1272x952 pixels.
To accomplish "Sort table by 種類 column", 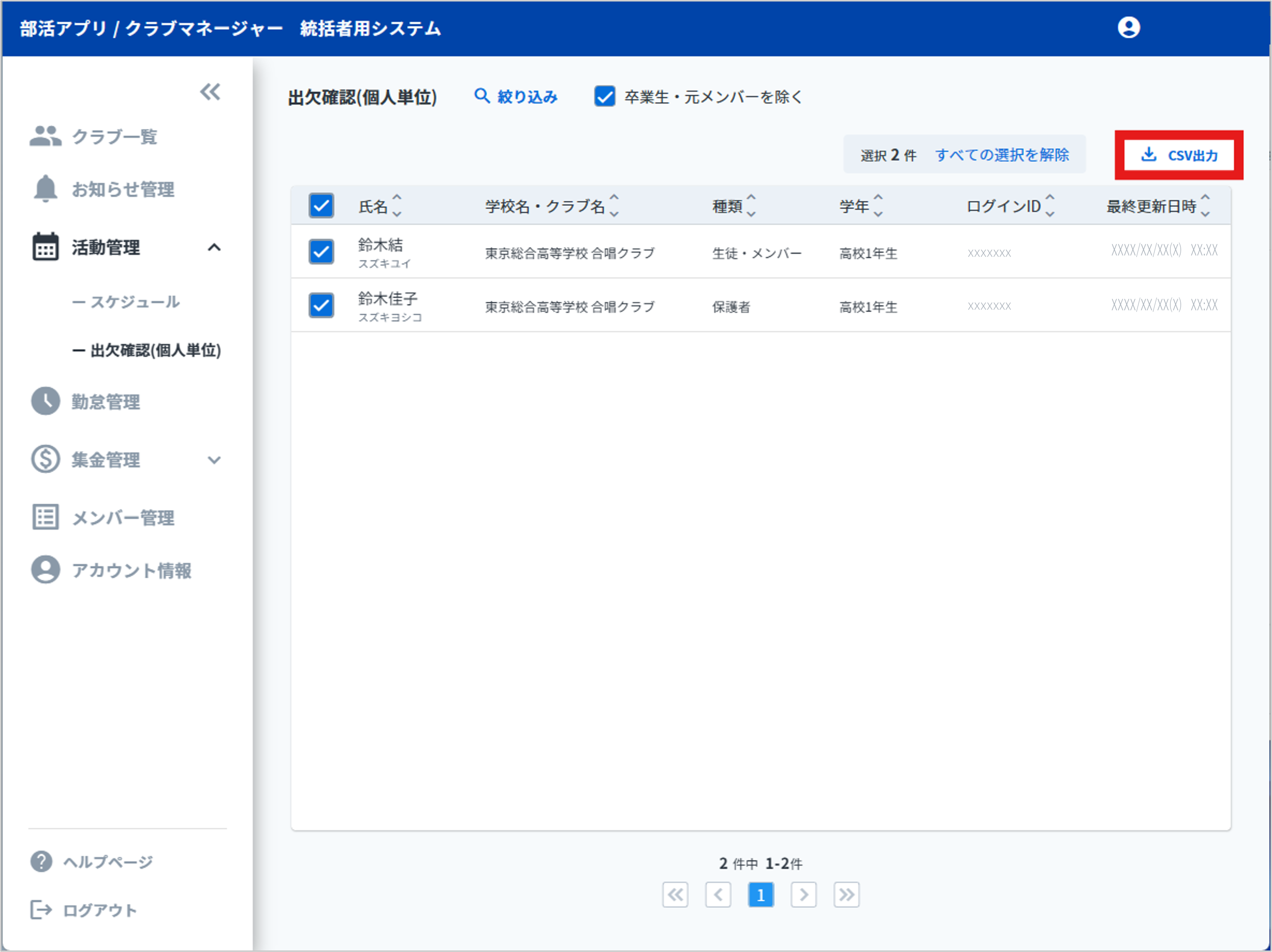I will coord(751,206).
